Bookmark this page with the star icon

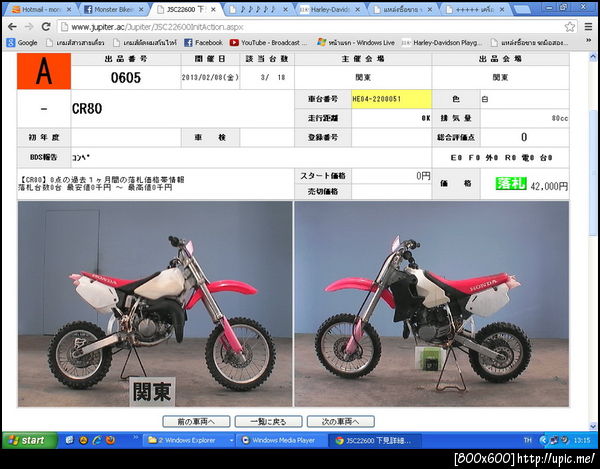tap(569, 27)
